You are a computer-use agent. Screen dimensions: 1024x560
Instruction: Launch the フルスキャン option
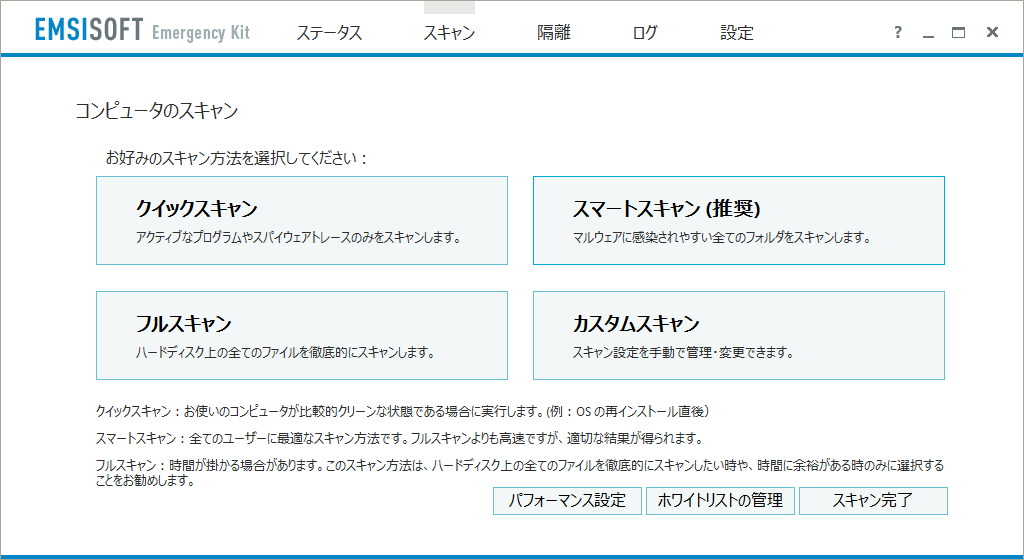tap(302, 335)
